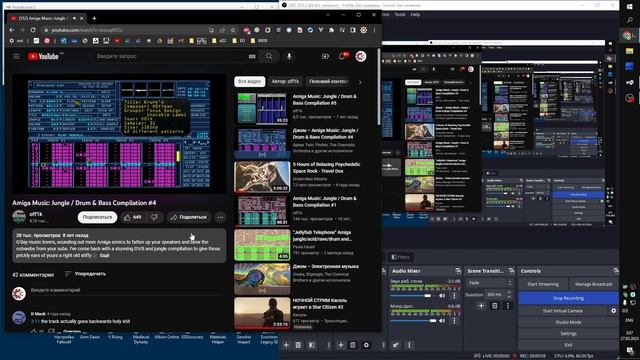This screenshot has height=360, width=640.
Task: Pop out the Scene Transitions dock
Action: point(511,271)
